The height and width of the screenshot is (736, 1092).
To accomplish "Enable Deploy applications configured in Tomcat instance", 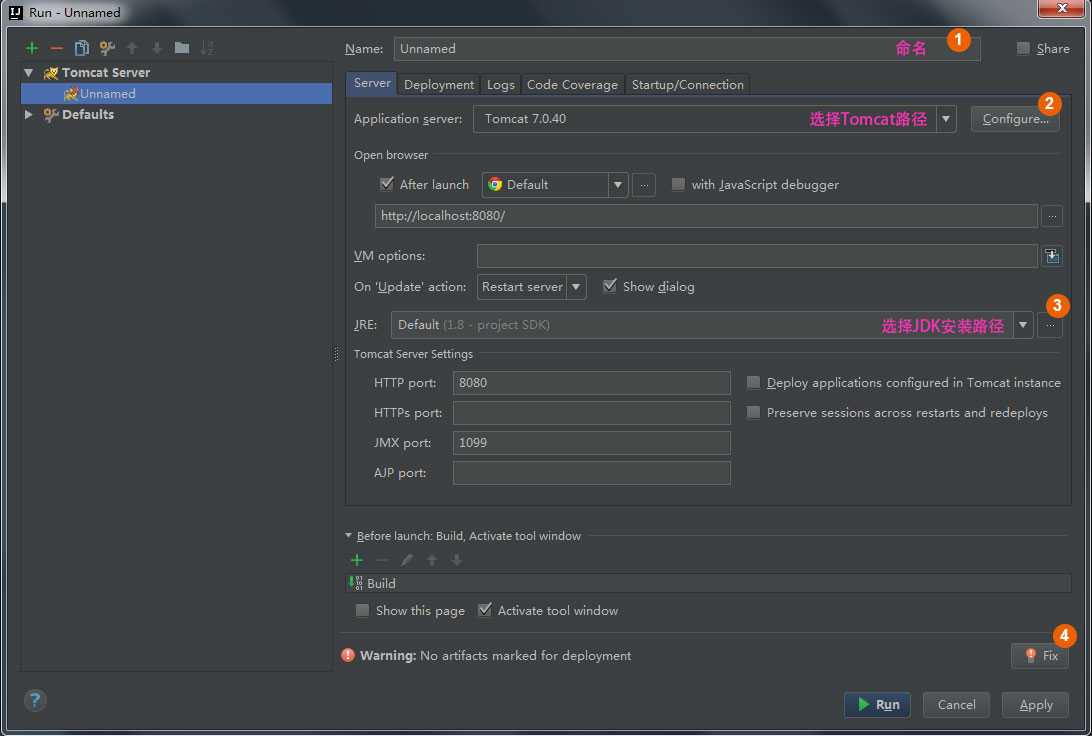I will (x=753, y=382).
